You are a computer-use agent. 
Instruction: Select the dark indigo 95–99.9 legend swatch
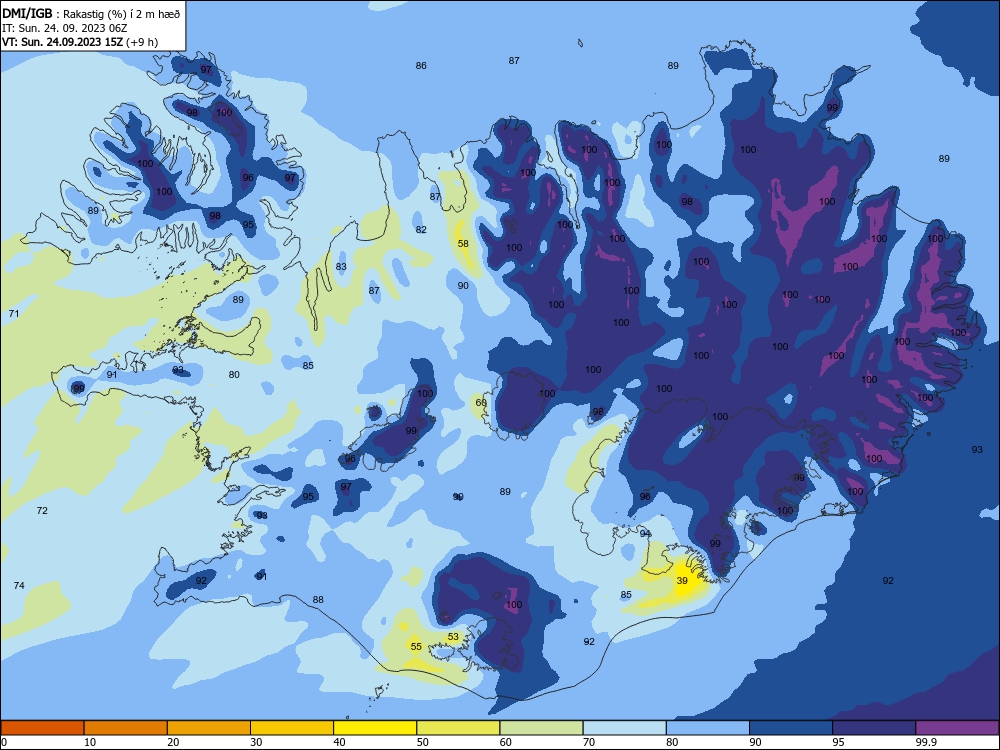point(874,728)
